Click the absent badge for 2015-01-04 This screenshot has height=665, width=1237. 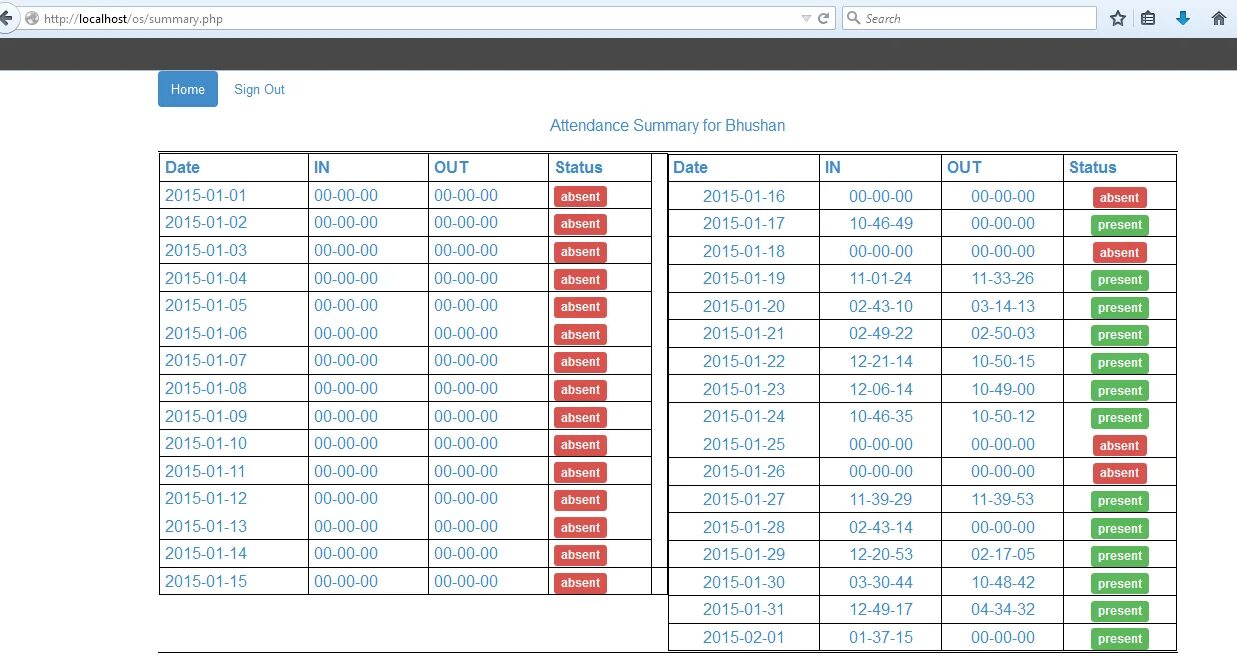point(580,279)
